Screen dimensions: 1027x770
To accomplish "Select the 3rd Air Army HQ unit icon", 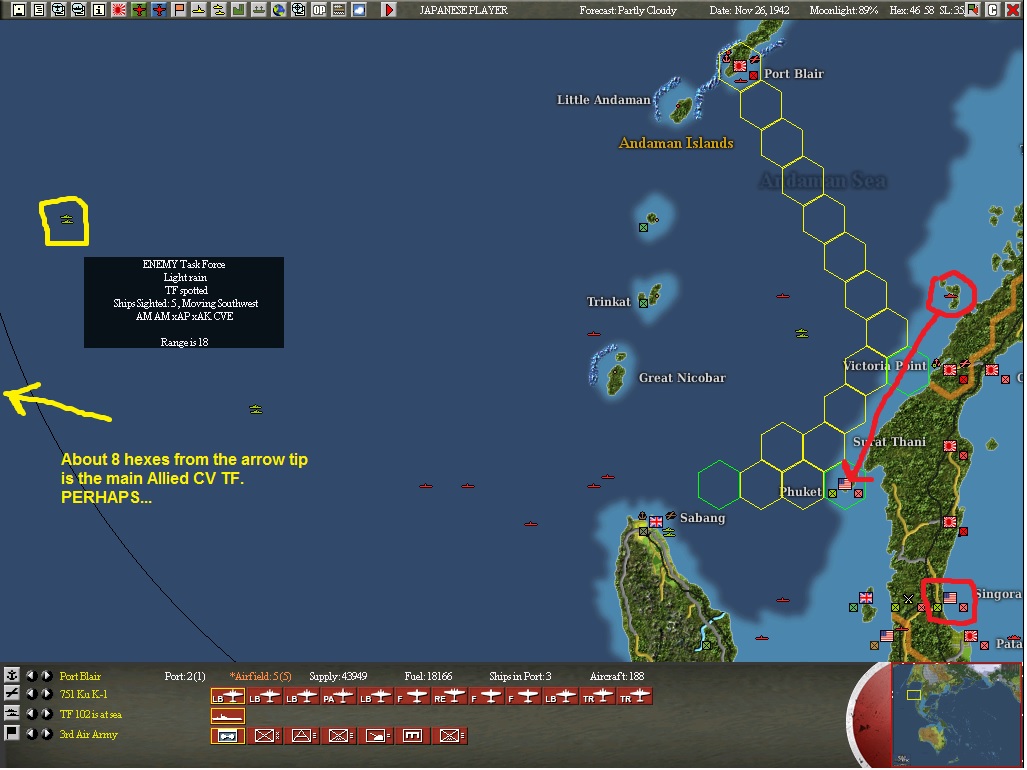I will pos(227,736).
